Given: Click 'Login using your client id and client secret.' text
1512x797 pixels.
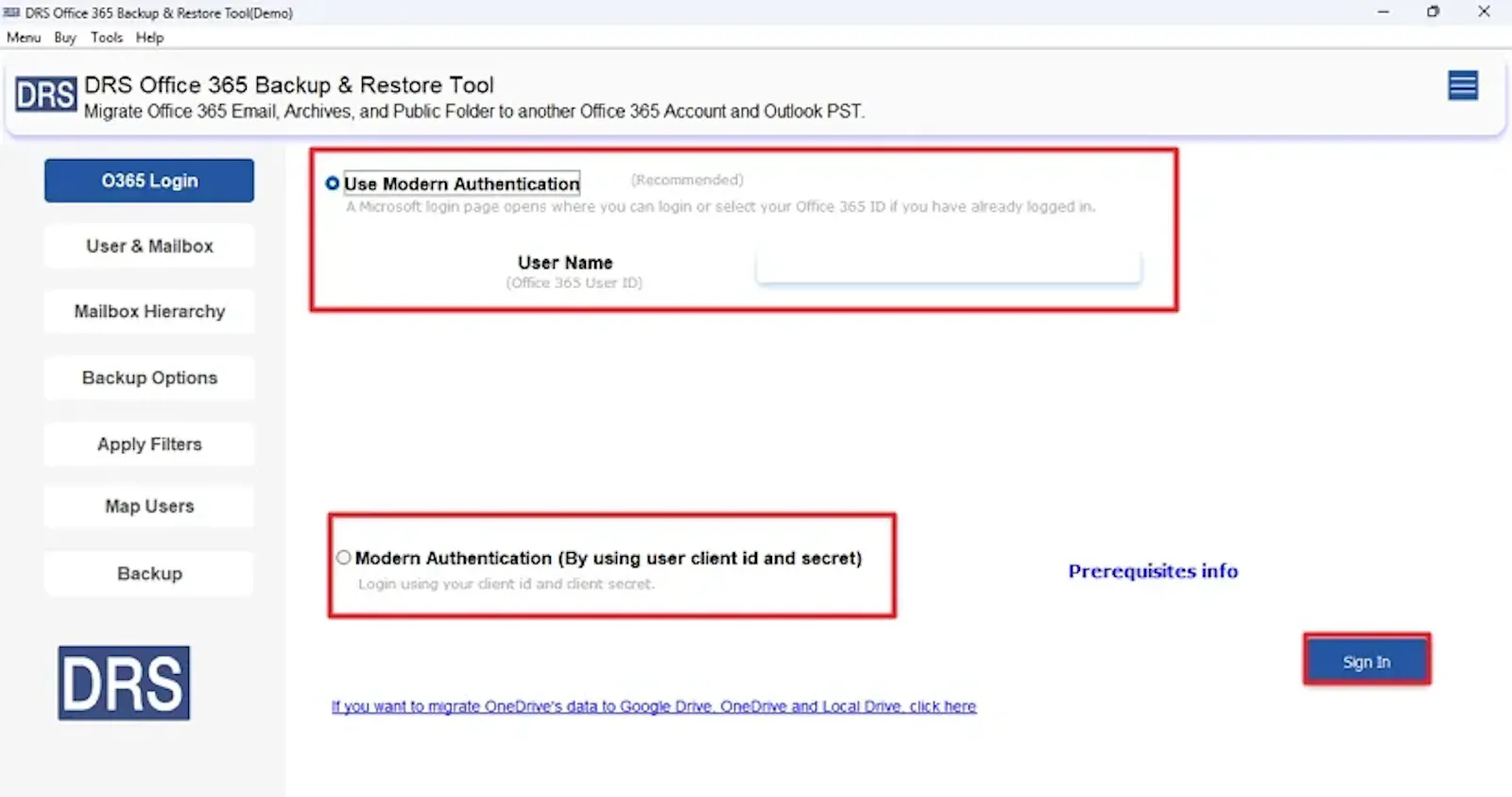Looking at the screenshot, I should coord(506,584).
